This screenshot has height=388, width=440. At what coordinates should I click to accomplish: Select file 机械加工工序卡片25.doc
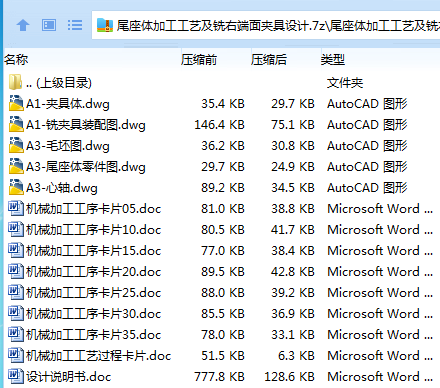pos(93,293)
